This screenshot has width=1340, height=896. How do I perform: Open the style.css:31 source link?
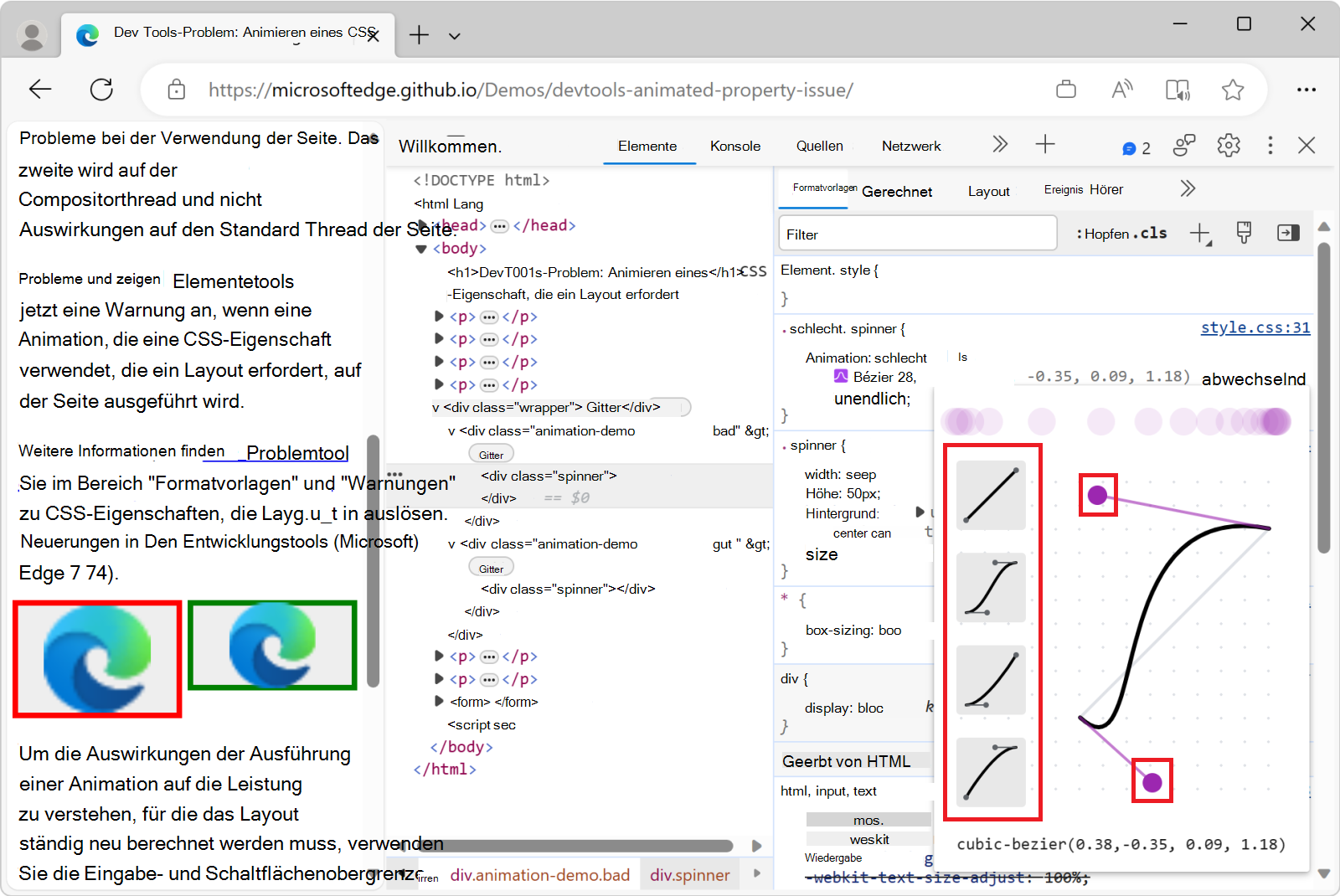[x=1255, y=327]
